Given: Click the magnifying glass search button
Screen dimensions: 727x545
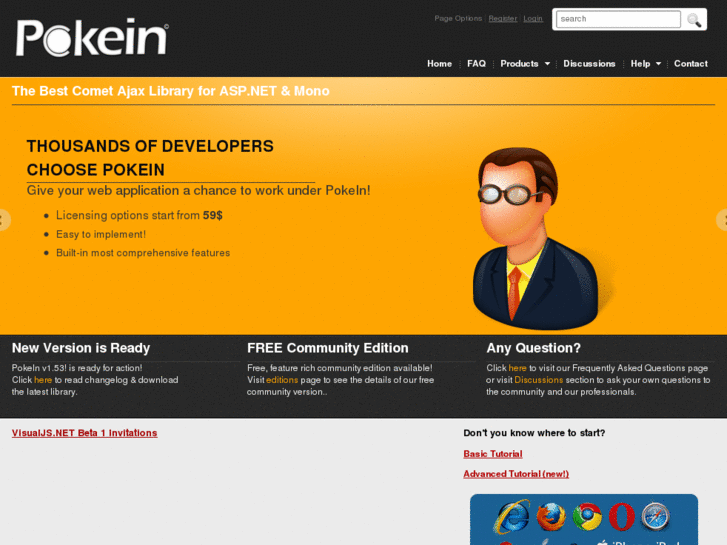Looking at the screenshot, I should [x=694, y=19].
